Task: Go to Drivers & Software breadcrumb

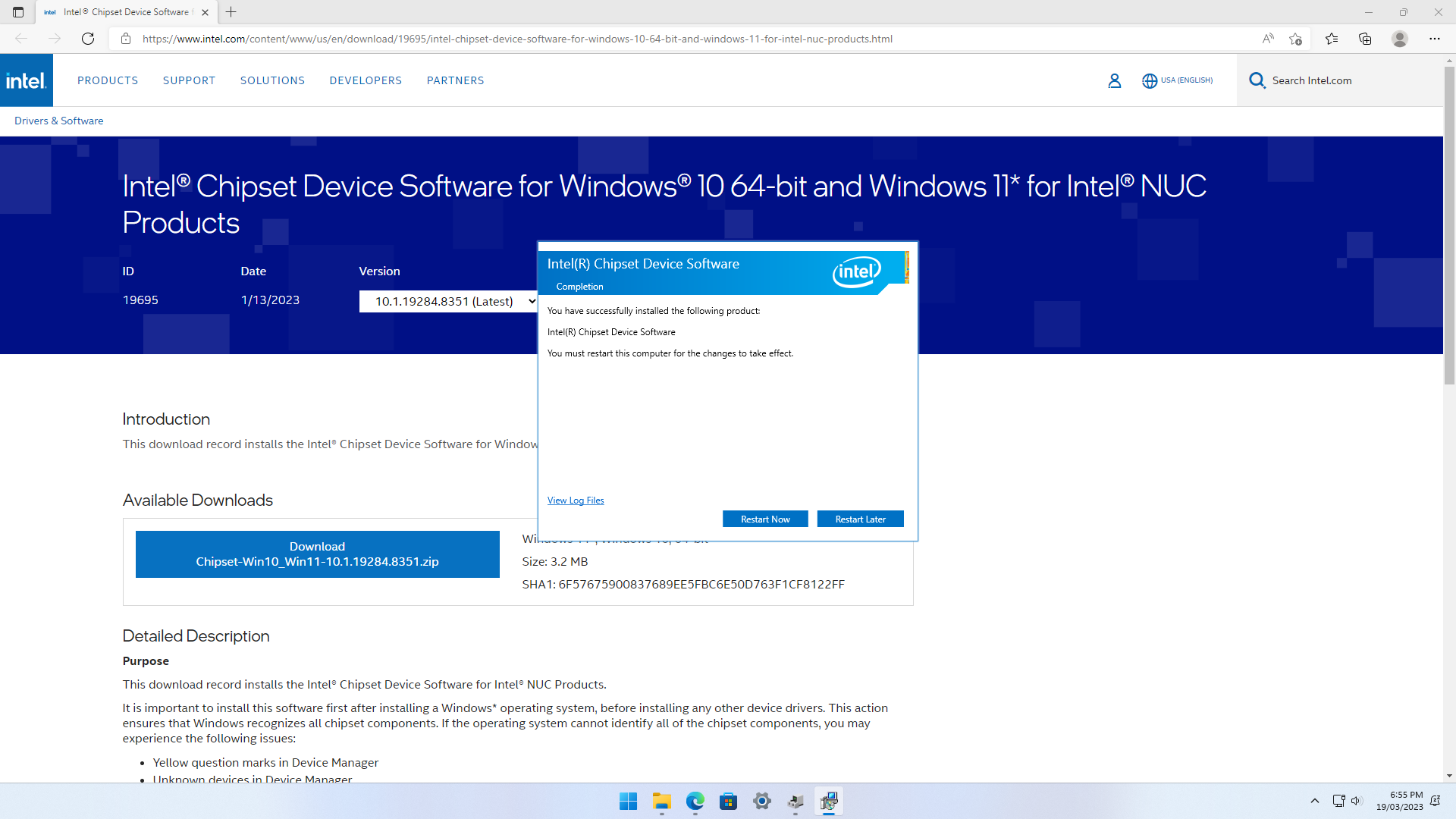Action: tap(59, 121)
